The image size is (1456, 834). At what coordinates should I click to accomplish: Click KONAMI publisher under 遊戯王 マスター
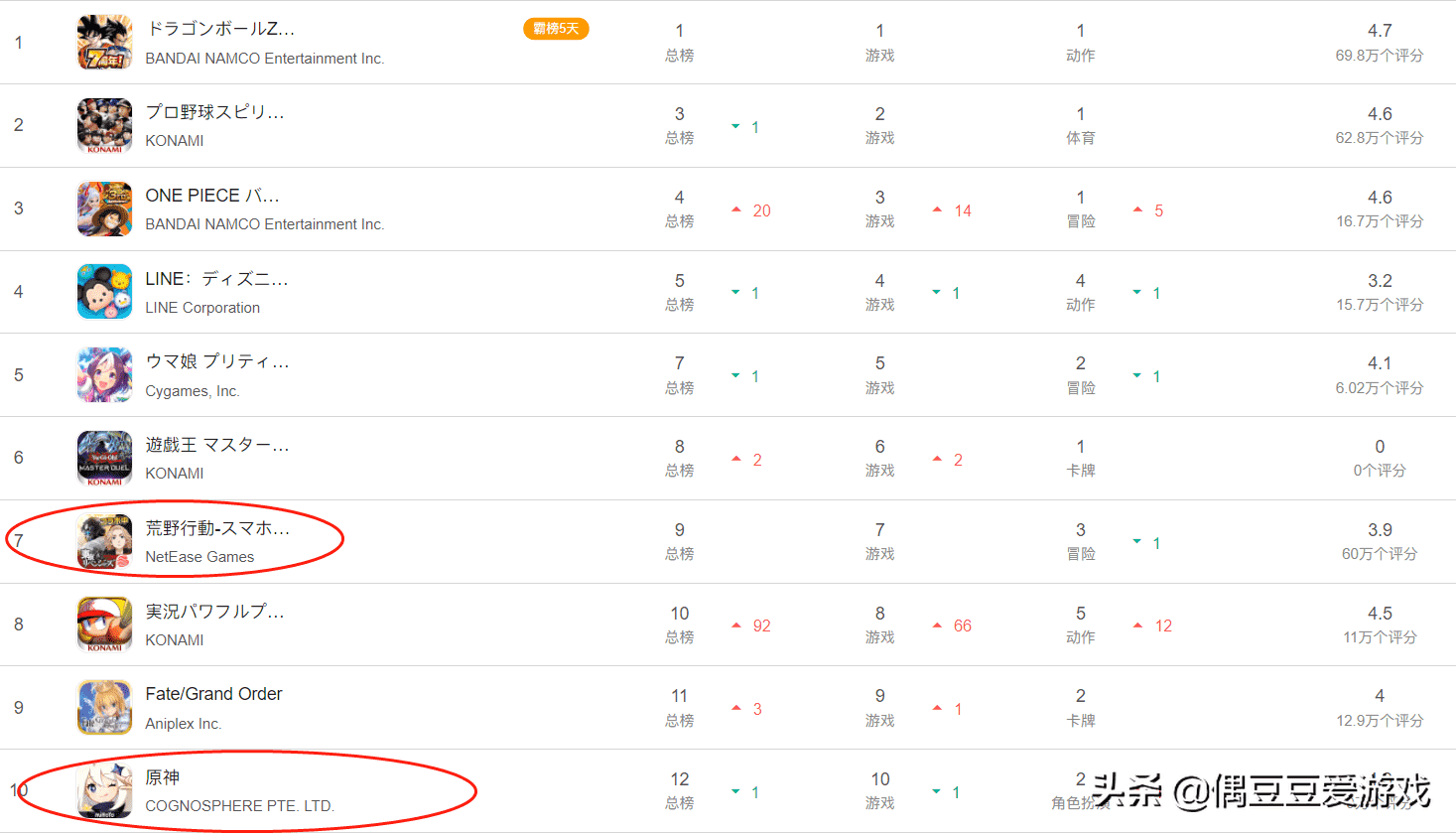pos(175,474)
